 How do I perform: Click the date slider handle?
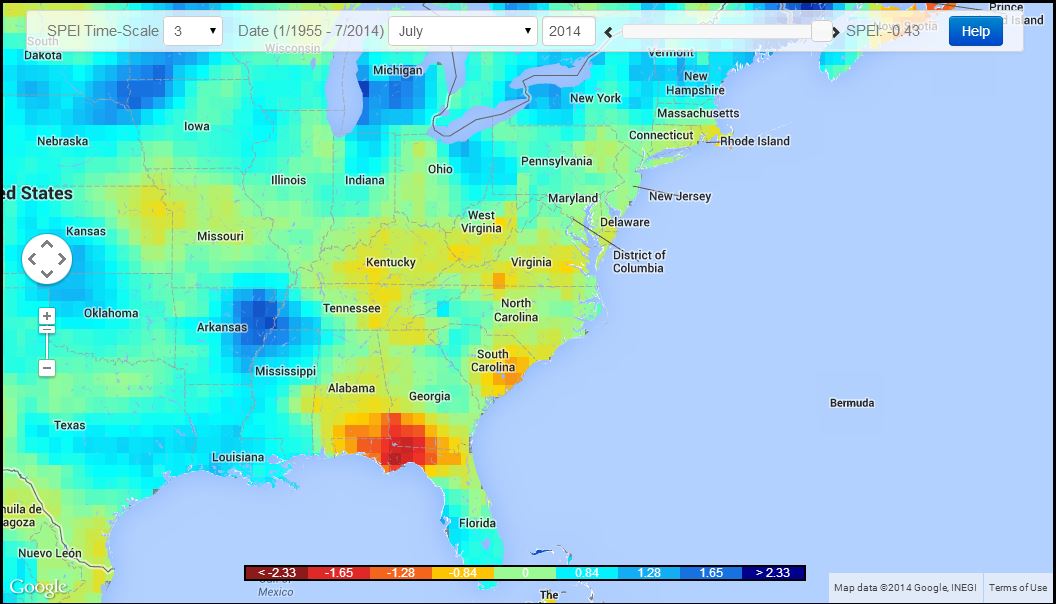pos(821,31)
